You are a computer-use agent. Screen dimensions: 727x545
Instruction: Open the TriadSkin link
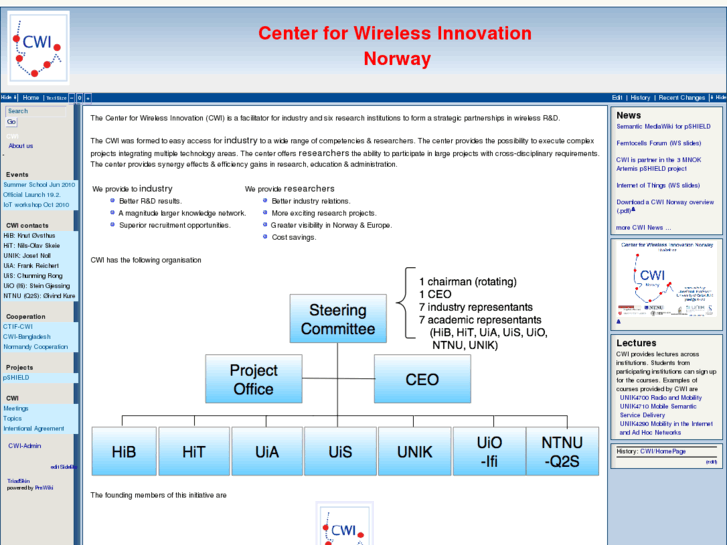pos(19,481)
